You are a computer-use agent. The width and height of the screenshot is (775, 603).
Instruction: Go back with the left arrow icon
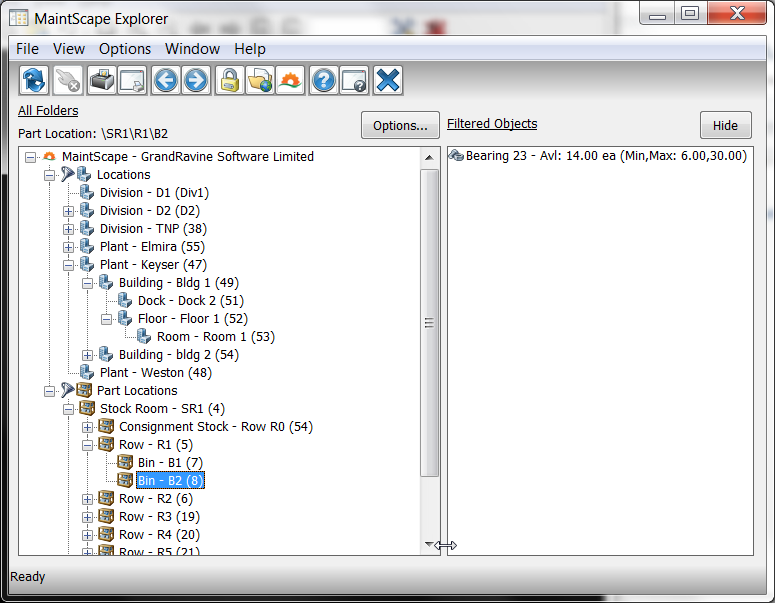166,80
